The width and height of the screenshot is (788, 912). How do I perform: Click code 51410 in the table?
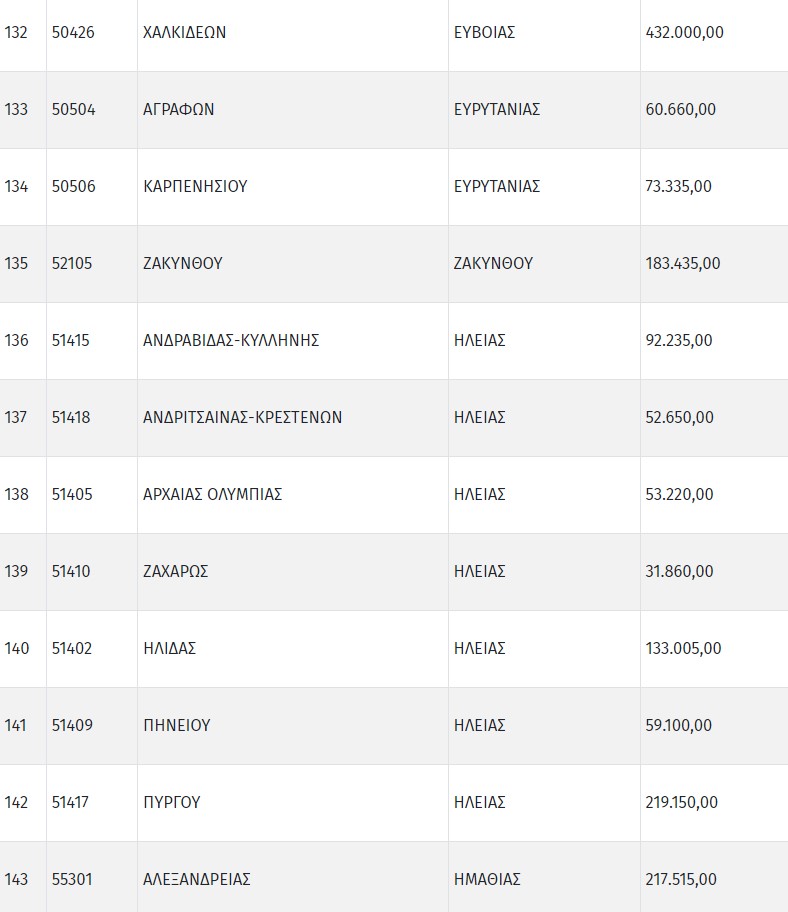coord(71,571)
